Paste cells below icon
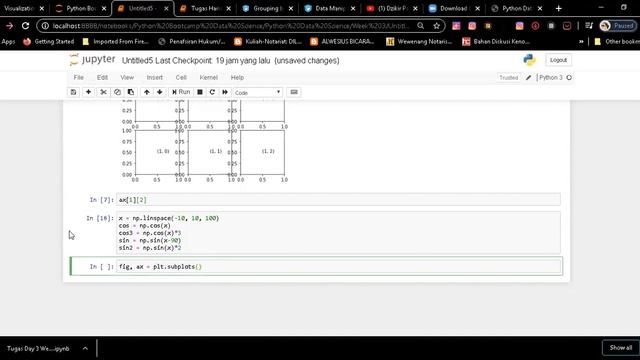The height and width of the screenshot is (360, 640). click(x=131, y=92)
